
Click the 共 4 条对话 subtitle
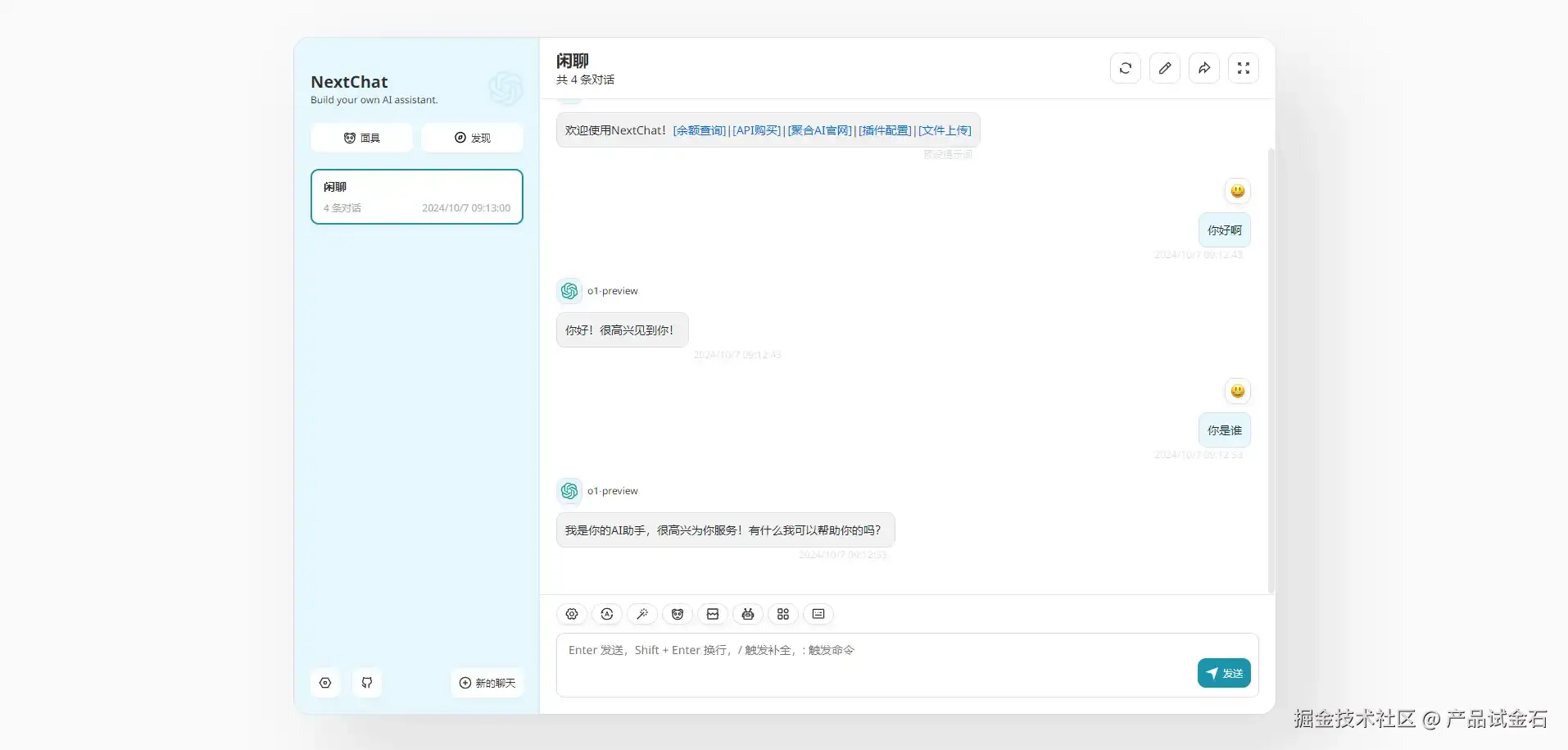[x=585, y=80]
